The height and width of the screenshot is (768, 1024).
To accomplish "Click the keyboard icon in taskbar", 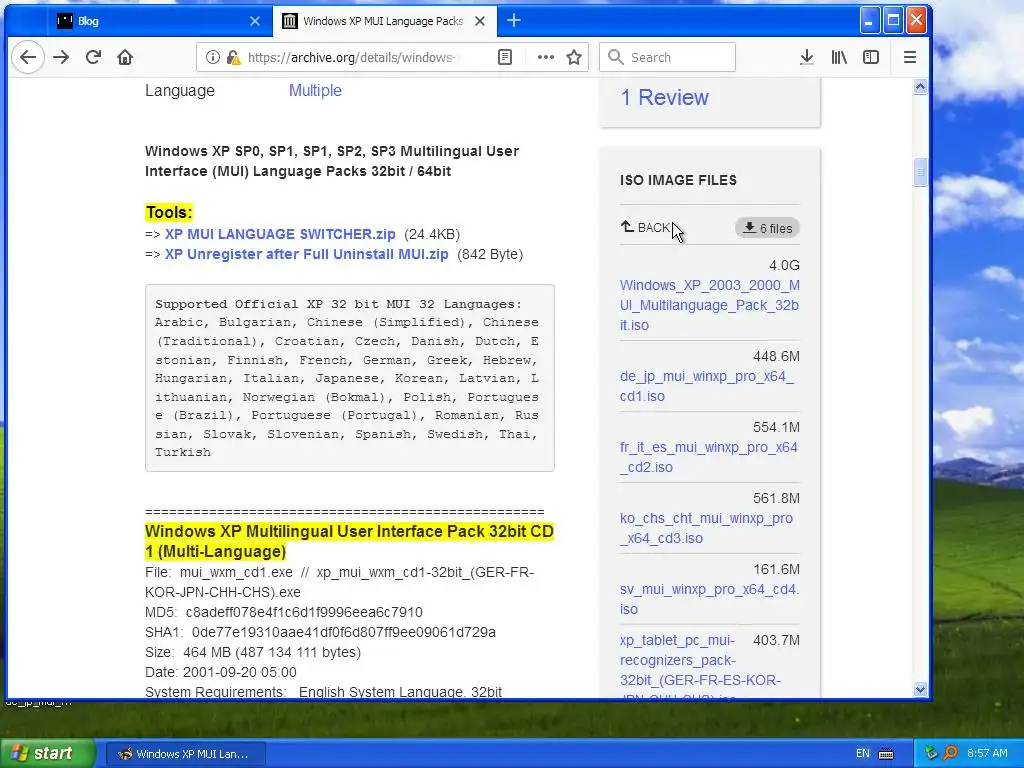I will pos(886,754).
